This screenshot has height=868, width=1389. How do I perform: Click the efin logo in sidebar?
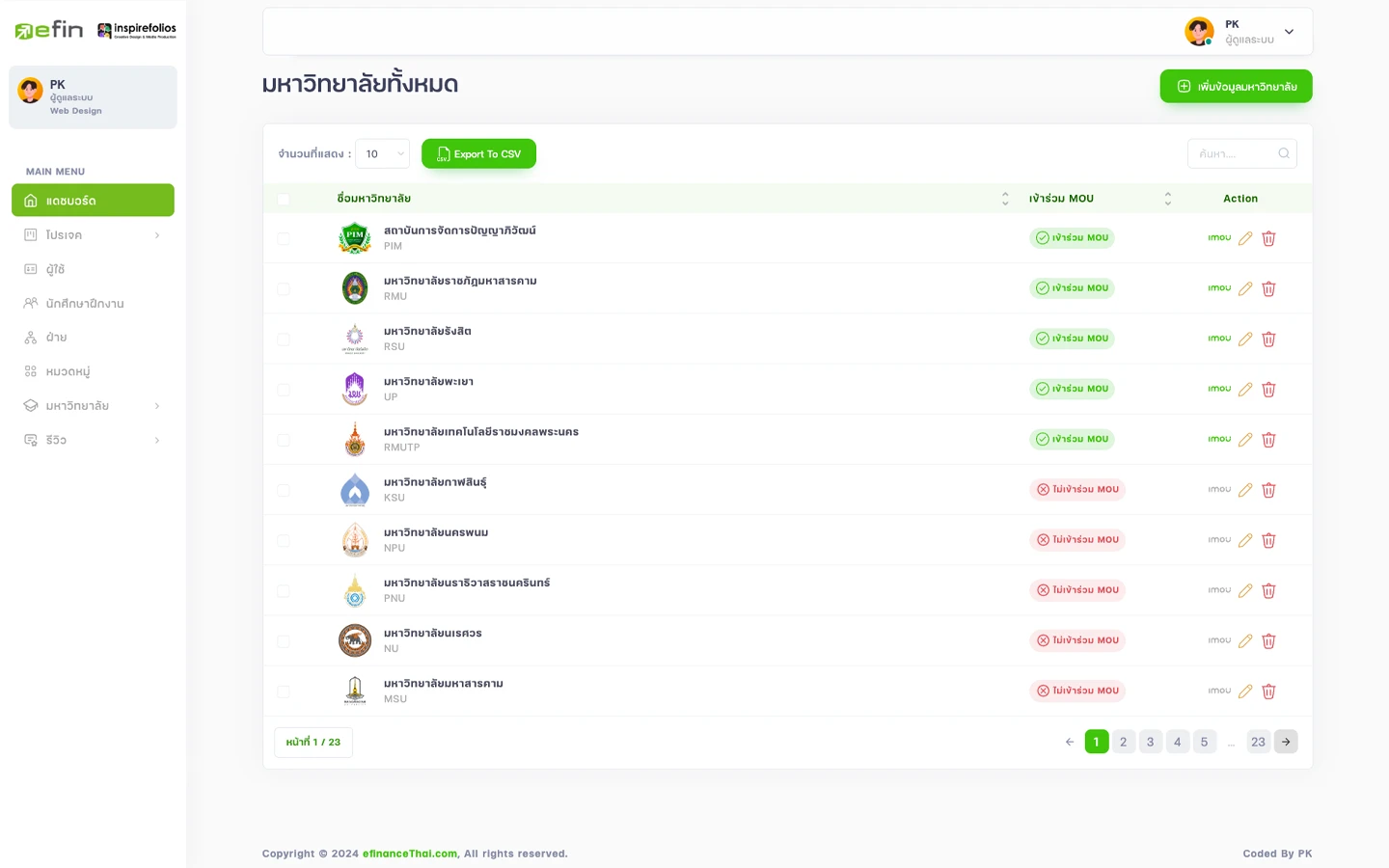[x=49, y=30]
